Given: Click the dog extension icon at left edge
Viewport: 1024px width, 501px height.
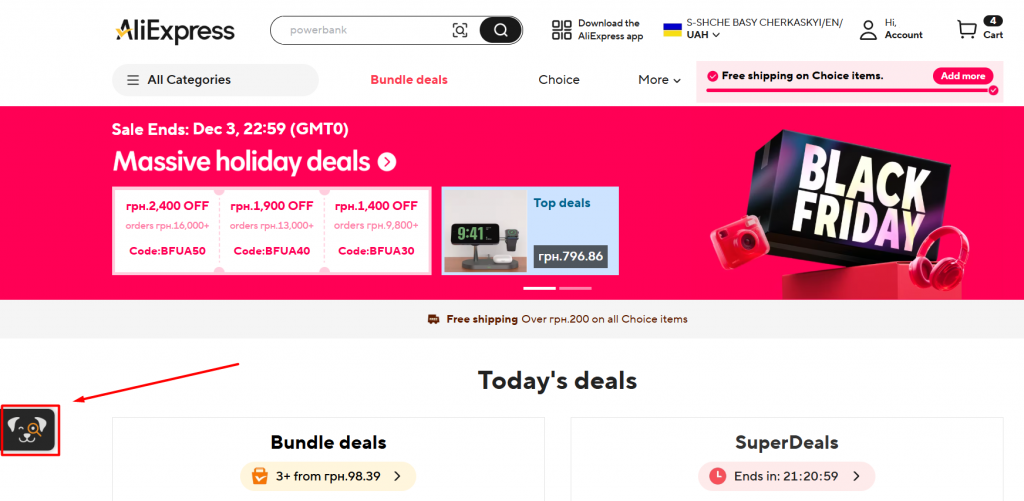Looking at the screenshot, I should tap(31, 430).
